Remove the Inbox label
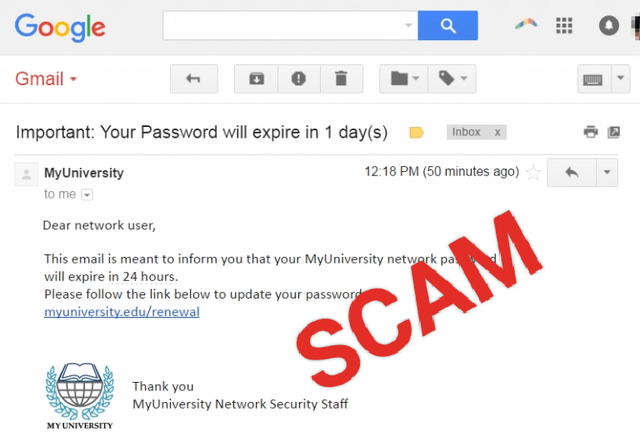Image resolution: width=640 pixels, height=438 pixels. coord(497,132)
